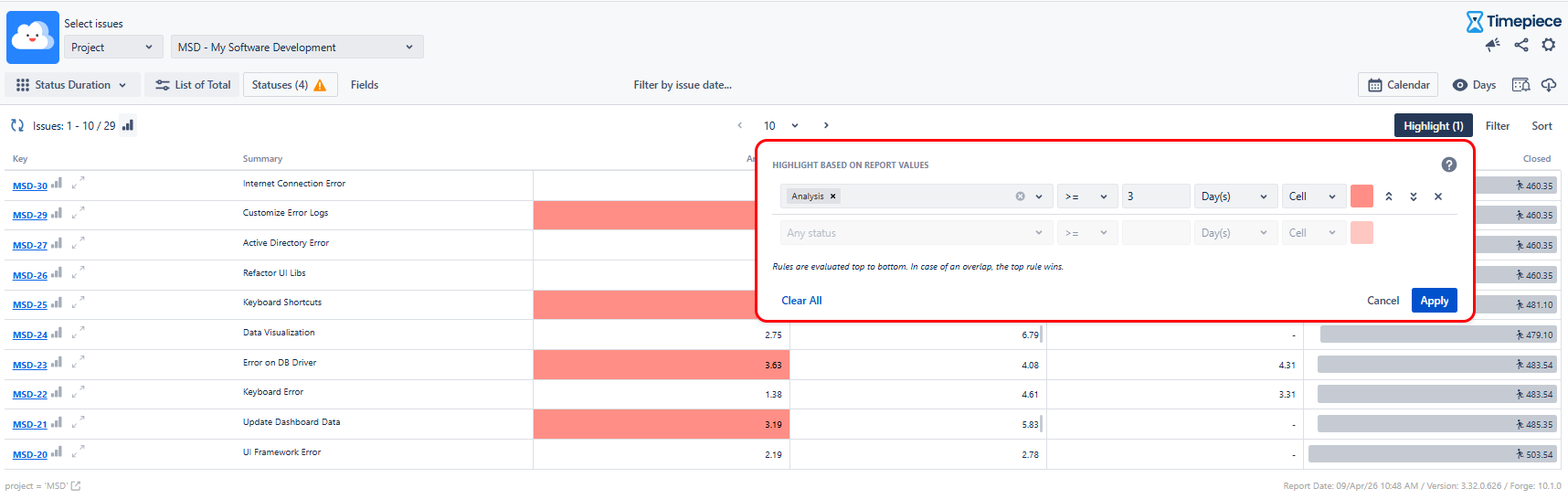Pick color swatch for empty Any status rule
The width and height of the screenshot is (1568, 499).
coord(1361,233)
